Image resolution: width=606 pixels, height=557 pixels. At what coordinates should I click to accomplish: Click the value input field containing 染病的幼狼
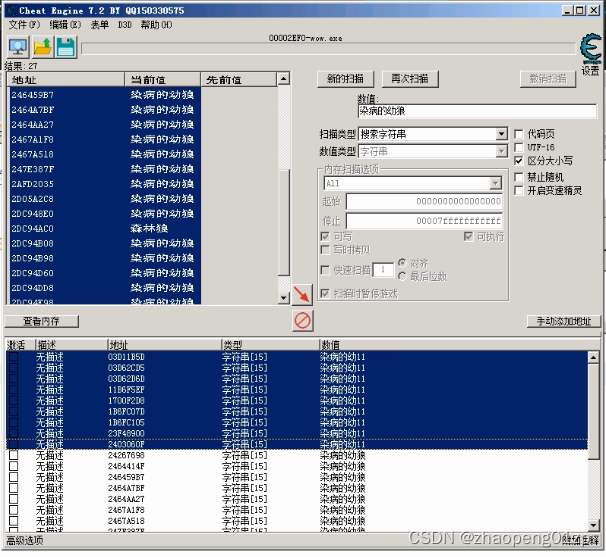point(477,111)
